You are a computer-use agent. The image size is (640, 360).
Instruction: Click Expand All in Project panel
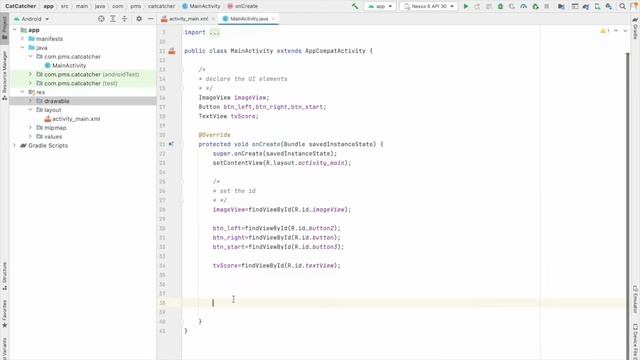113,19
